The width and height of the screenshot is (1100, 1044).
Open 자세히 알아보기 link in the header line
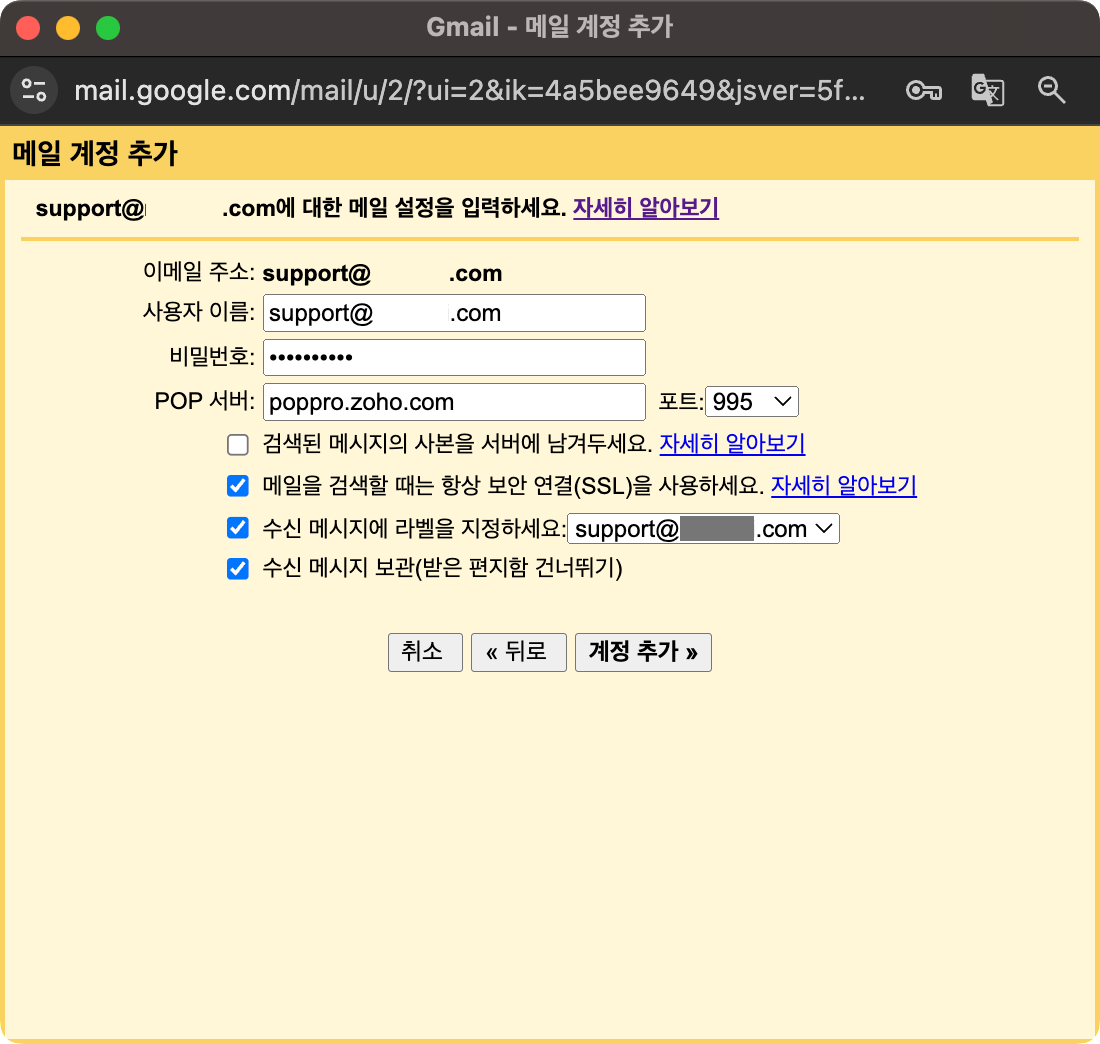[645, 208]
